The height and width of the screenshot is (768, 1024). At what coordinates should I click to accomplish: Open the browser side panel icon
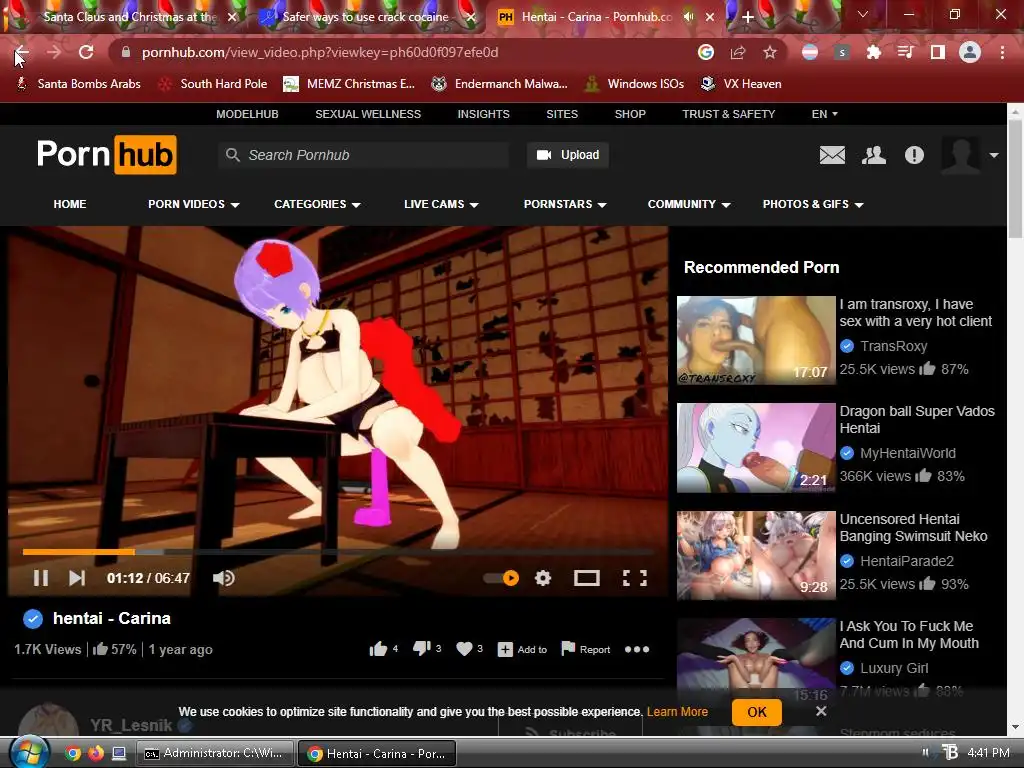click(938, 52)
